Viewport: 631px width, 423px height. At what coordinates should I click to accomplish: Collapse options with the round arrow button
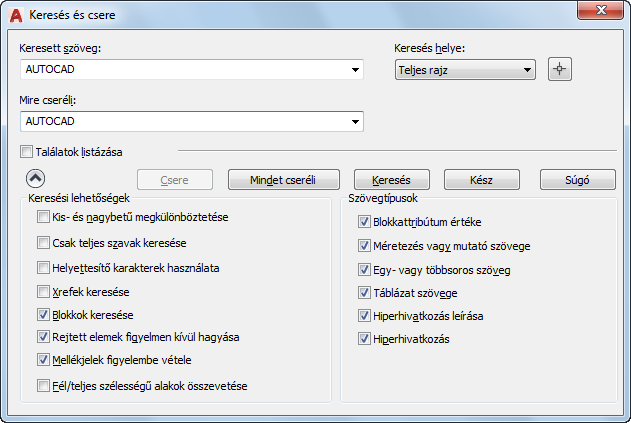35,178
